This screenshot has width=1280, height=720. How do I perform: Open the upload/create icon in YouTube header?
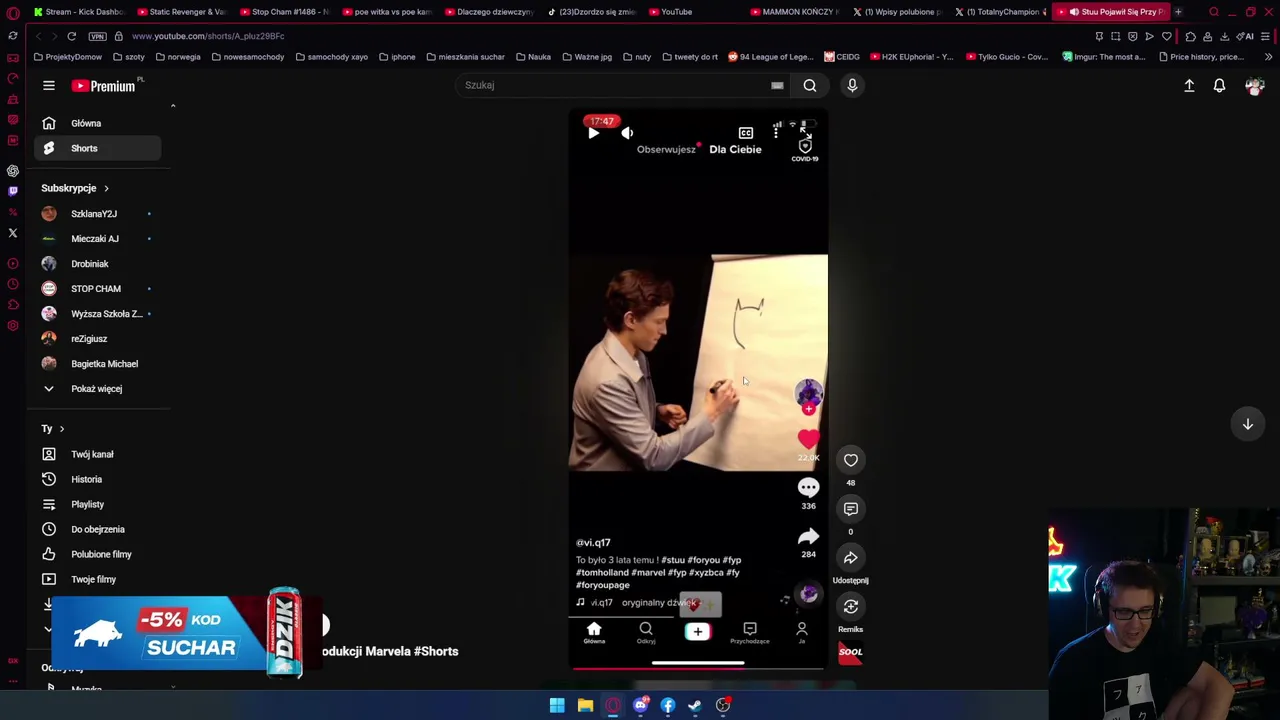point(1189,86)
